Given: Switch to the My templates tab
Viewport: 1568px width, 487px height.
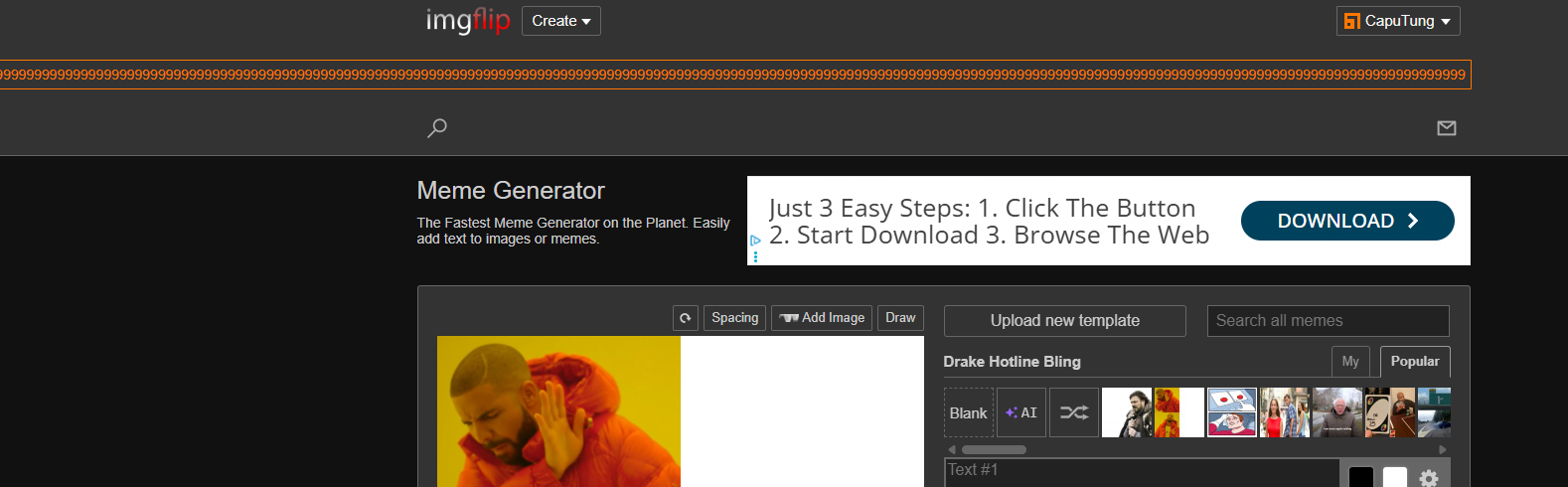Looking at the screenshot, I should tap(1350, 362).
